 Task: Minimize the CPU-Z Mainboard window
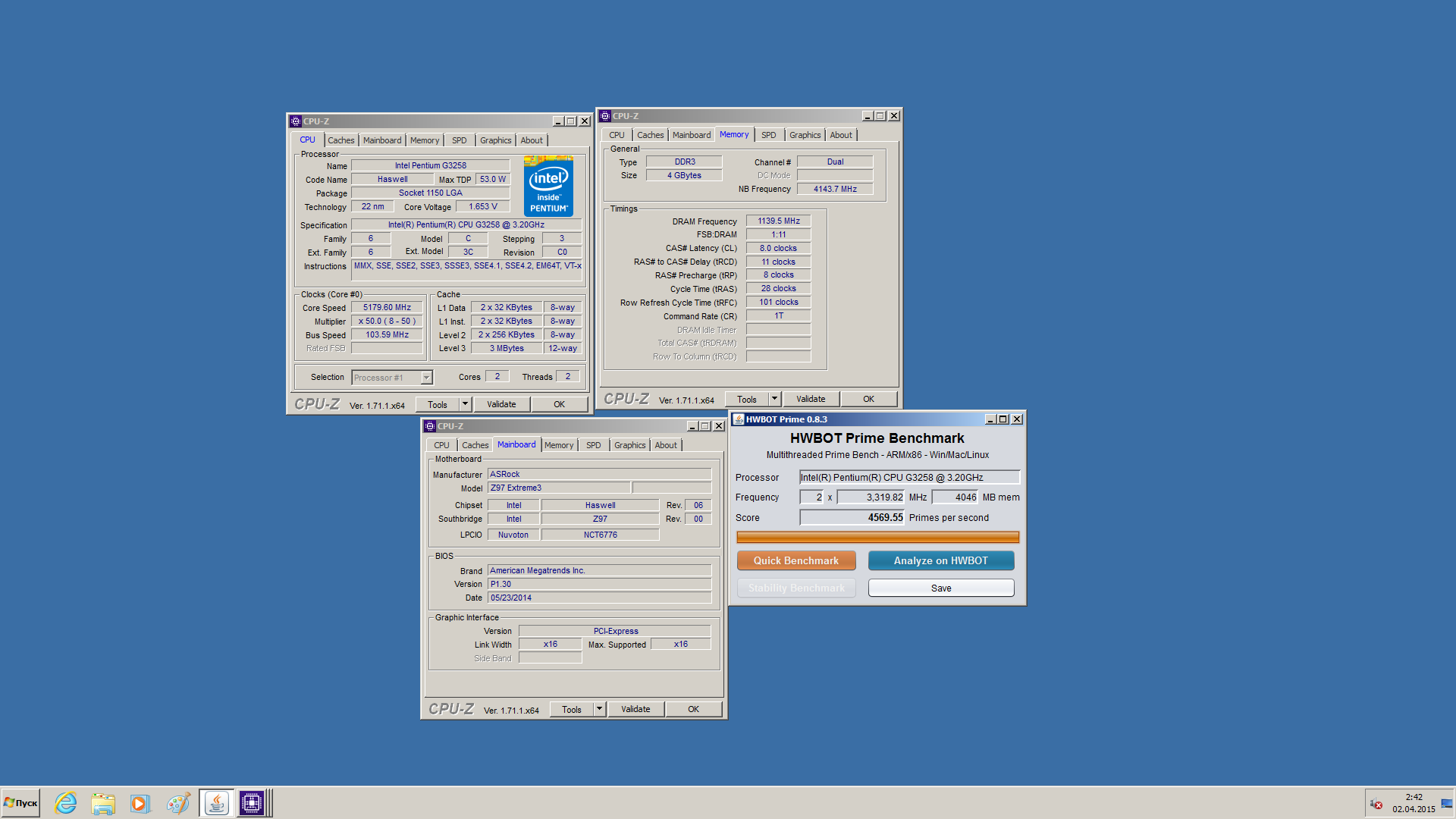(692, 426)
